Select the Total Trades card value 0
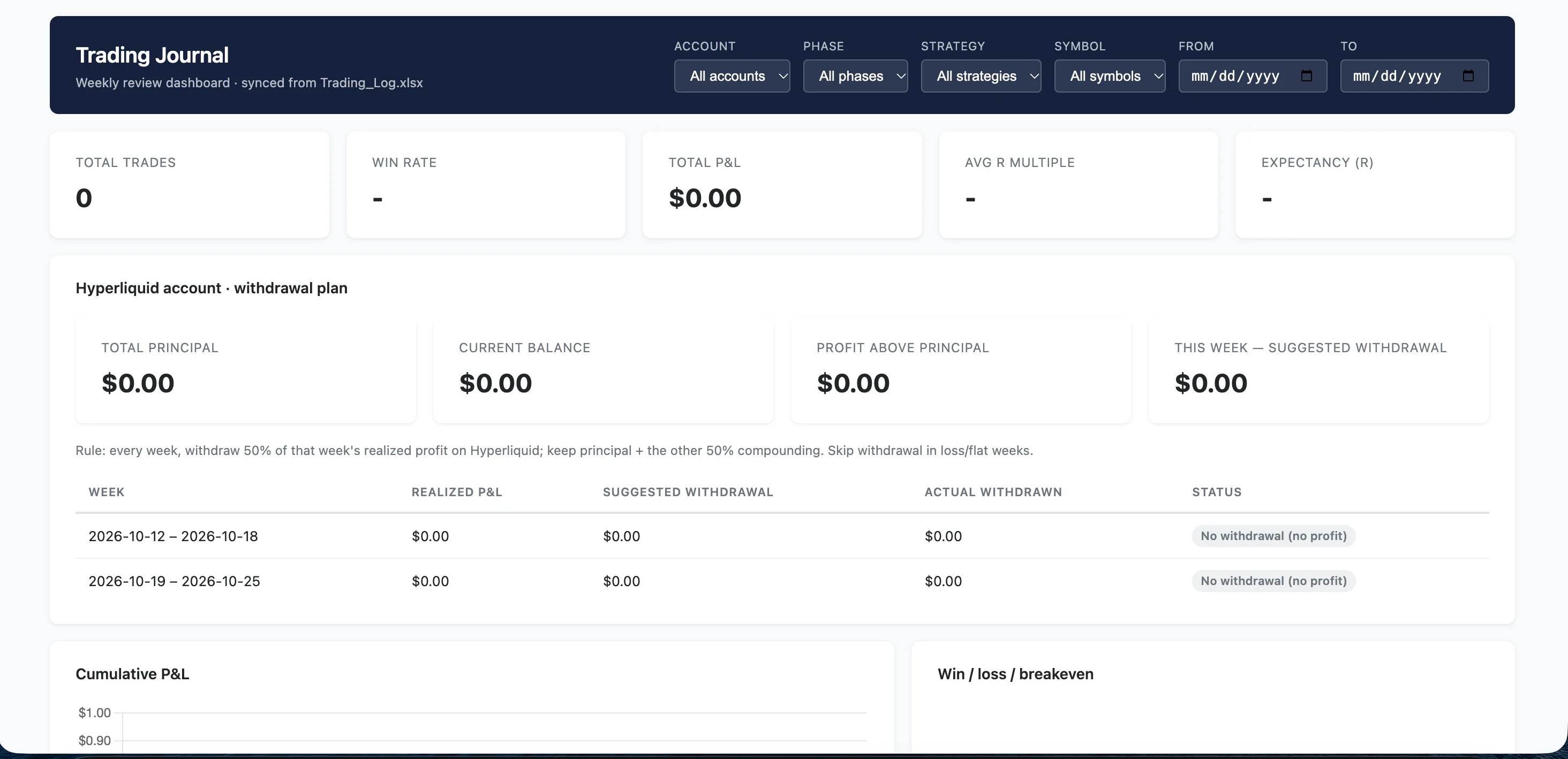 point(84,198)
